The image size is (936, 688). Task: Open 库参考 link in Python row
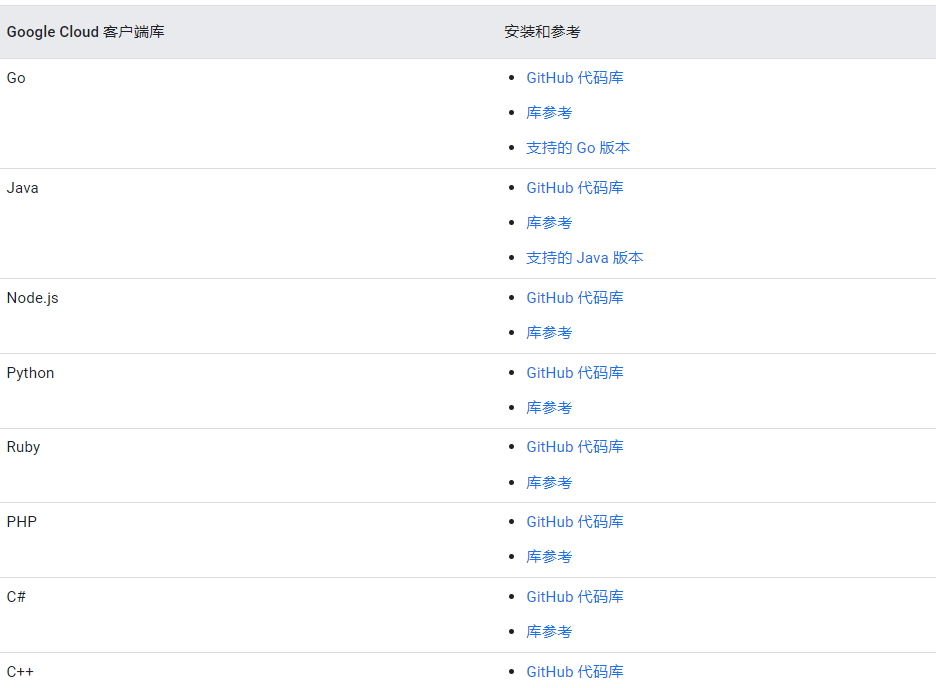click(549, 408)
